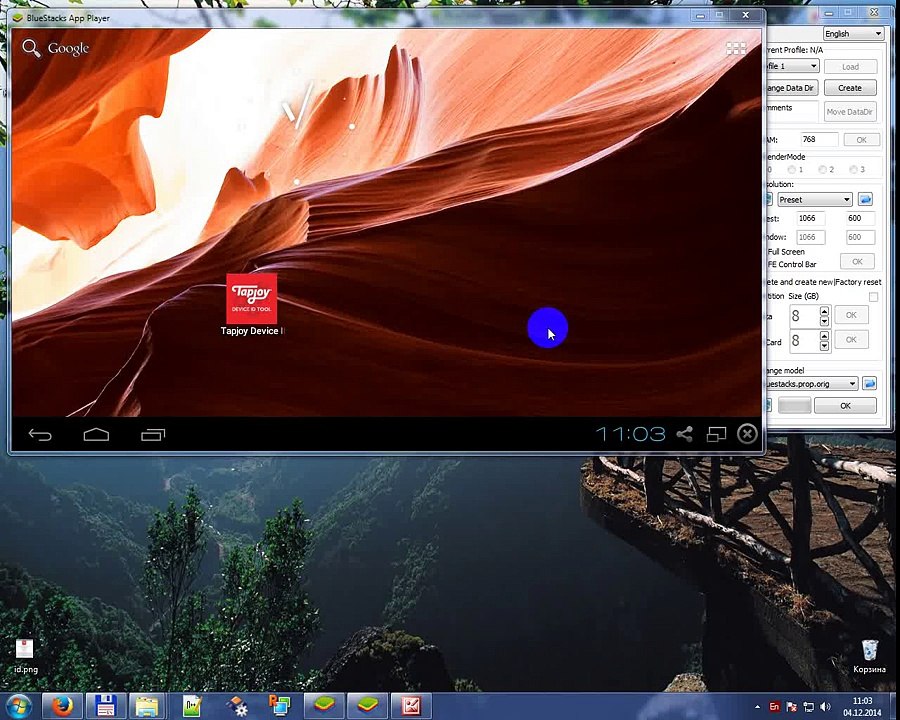Increase the Data partition size stepper
Image resolution: width=900 pixels, height=720 pixels.
tap(824, 311)
